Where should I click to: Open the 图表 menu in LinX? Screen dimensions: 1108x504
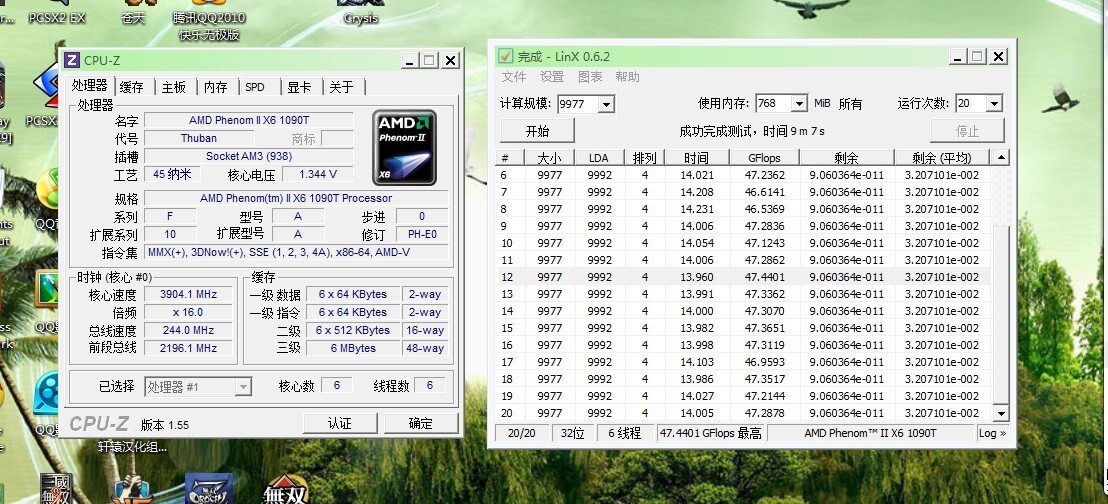coord(590,77)
